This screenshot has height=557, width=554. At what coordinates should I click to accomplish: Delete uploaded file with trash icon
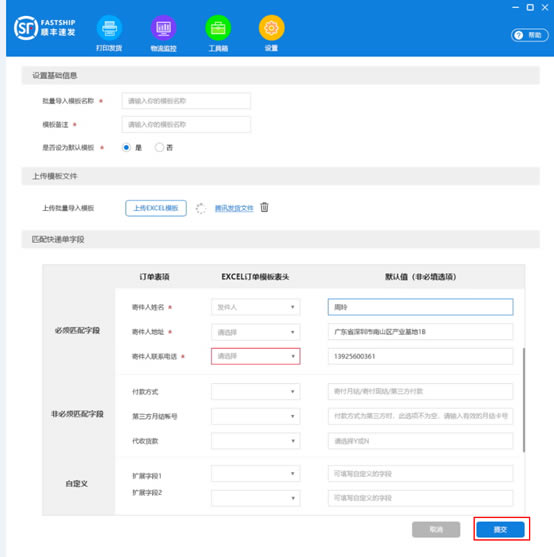pyautogui.click(x=265, y=207)
